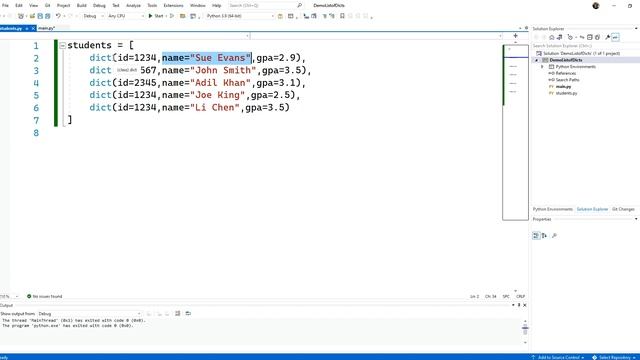Screen dimensions: 640x360
Task: Switch to the Python Environments panel tab
Action: pyautogui.click(x=553, y=209)
